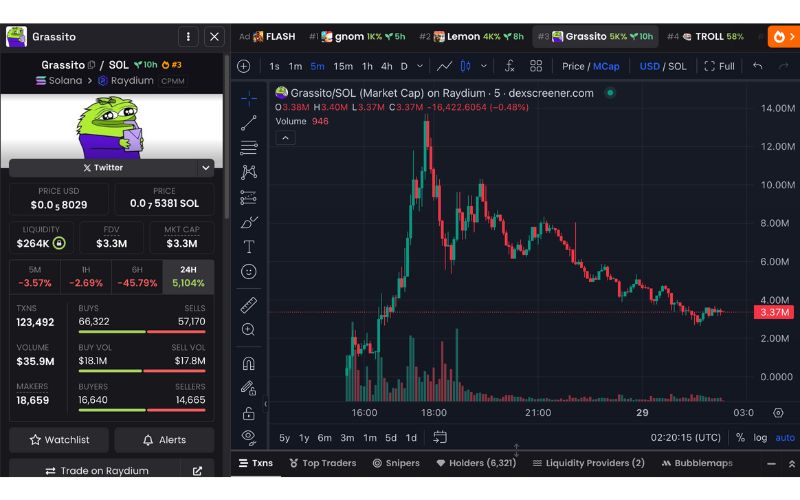Click the add symbol compare plus icon

pyautogui.click(x=244, y=66)
